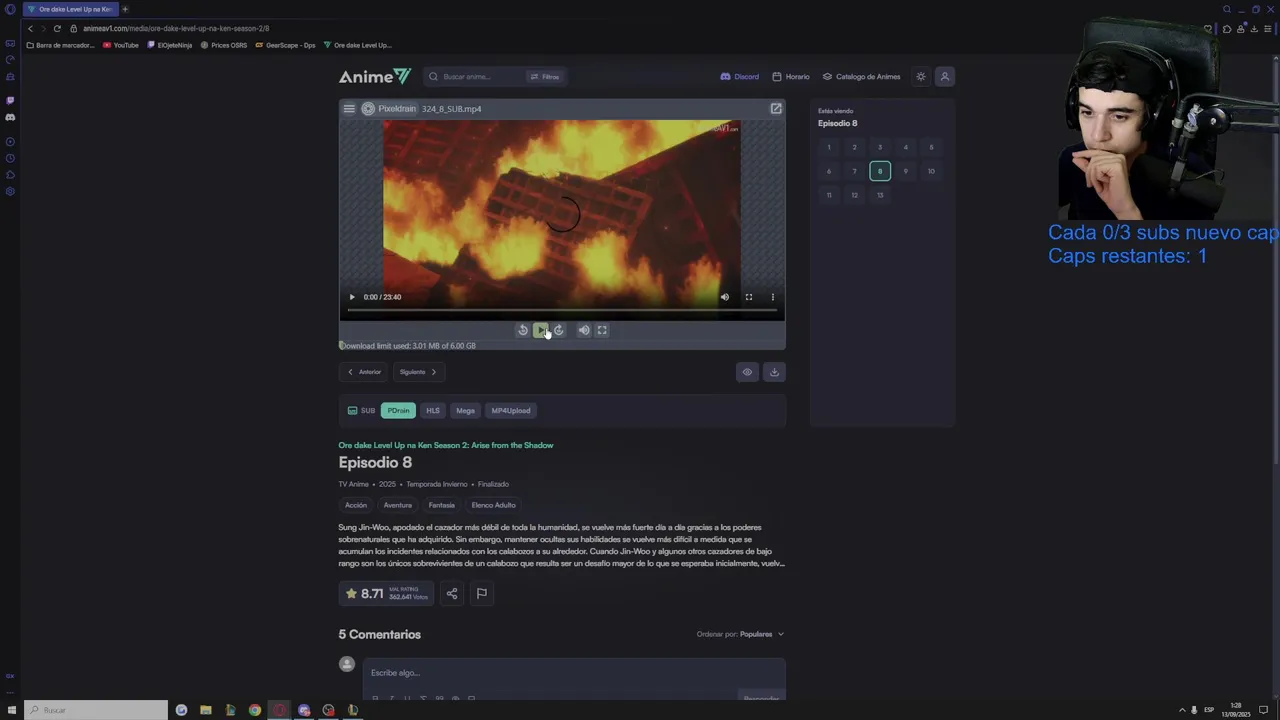Go to previous episode with Anterior
This screenshot has height=720, width=1280.
(364, 372)
